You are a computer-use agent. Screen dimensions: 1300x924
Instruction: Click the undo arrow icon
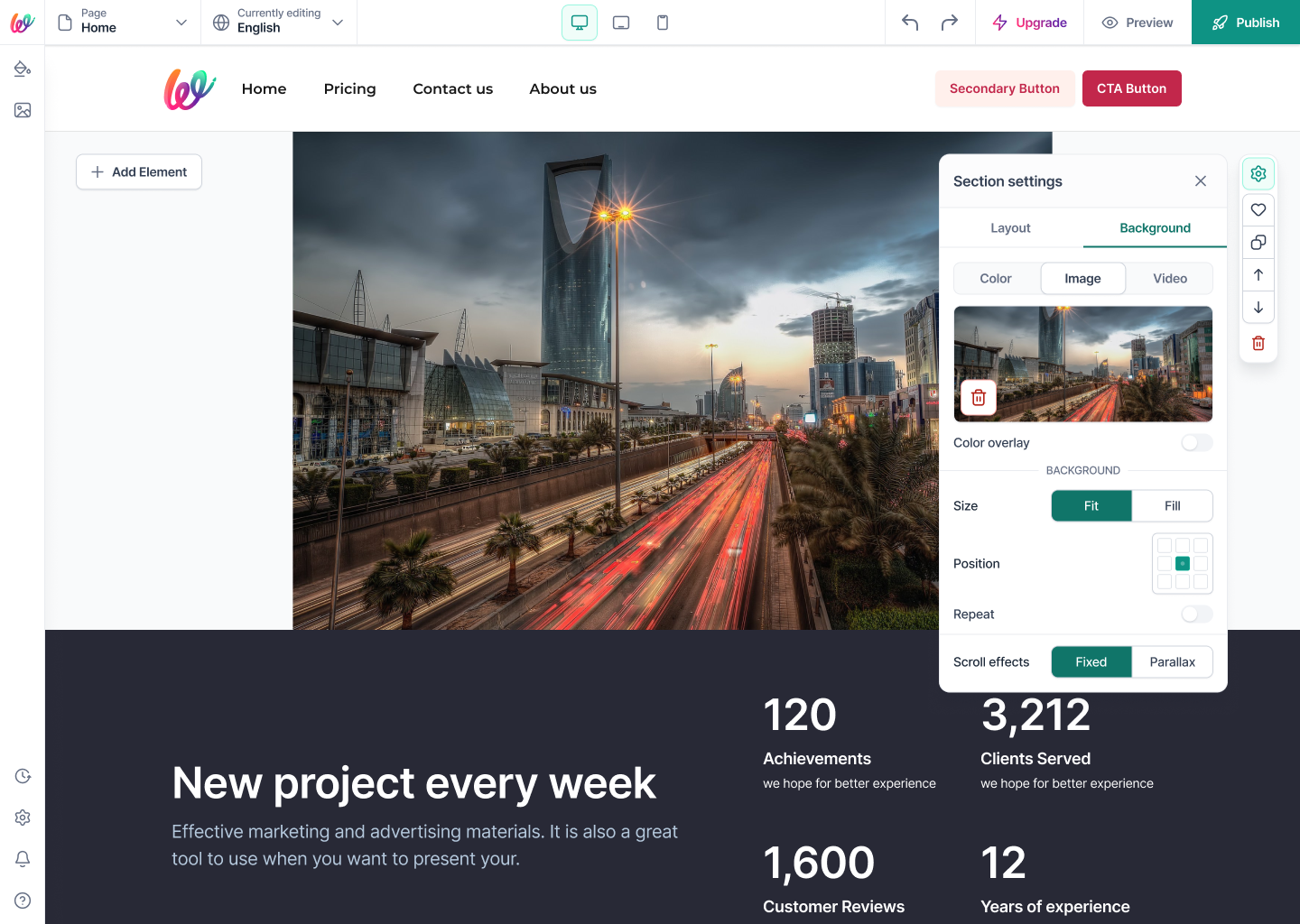(x=910, y=23)
